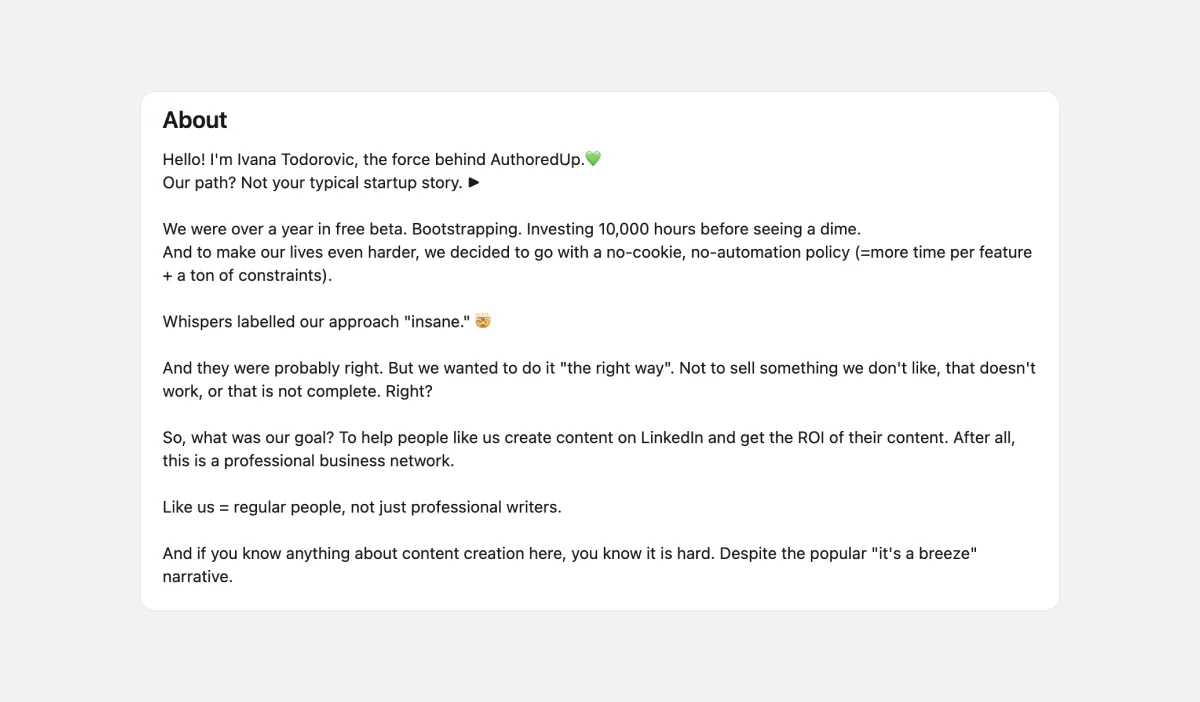Click the word AuthoredUp in the first line
The height and width of the screenshot is (702, 1200).
(x=536, y=159)
